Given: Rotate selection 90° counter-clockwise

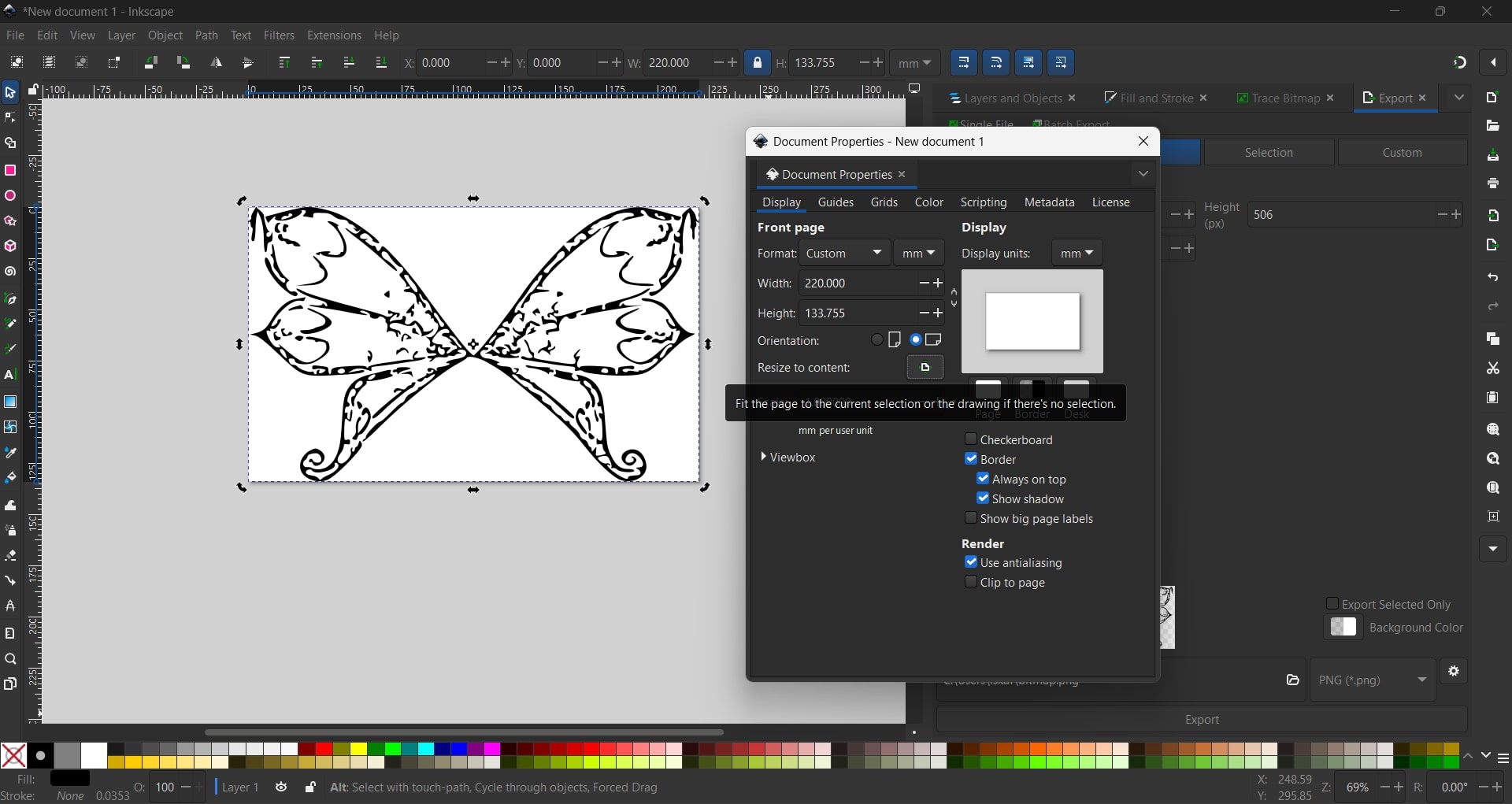Looking at the screenshot, I should coord(151,63).
